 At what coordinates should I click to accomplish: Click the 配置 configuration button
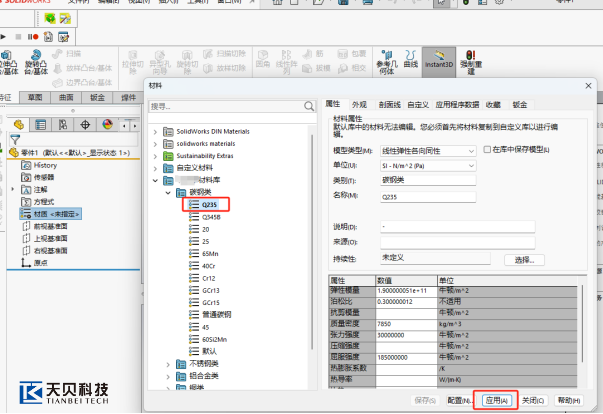459,400
